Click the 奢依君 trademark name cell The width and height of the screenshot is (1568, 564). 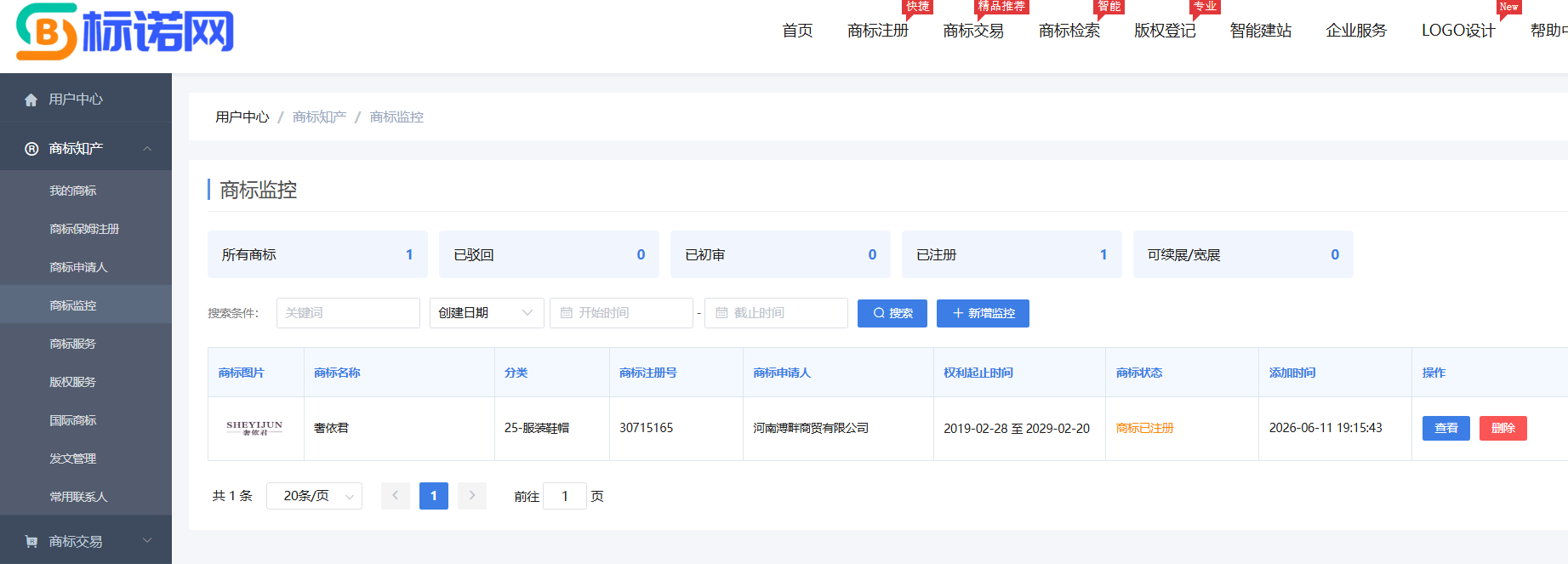pyautogui.click(x=332, y=428)
